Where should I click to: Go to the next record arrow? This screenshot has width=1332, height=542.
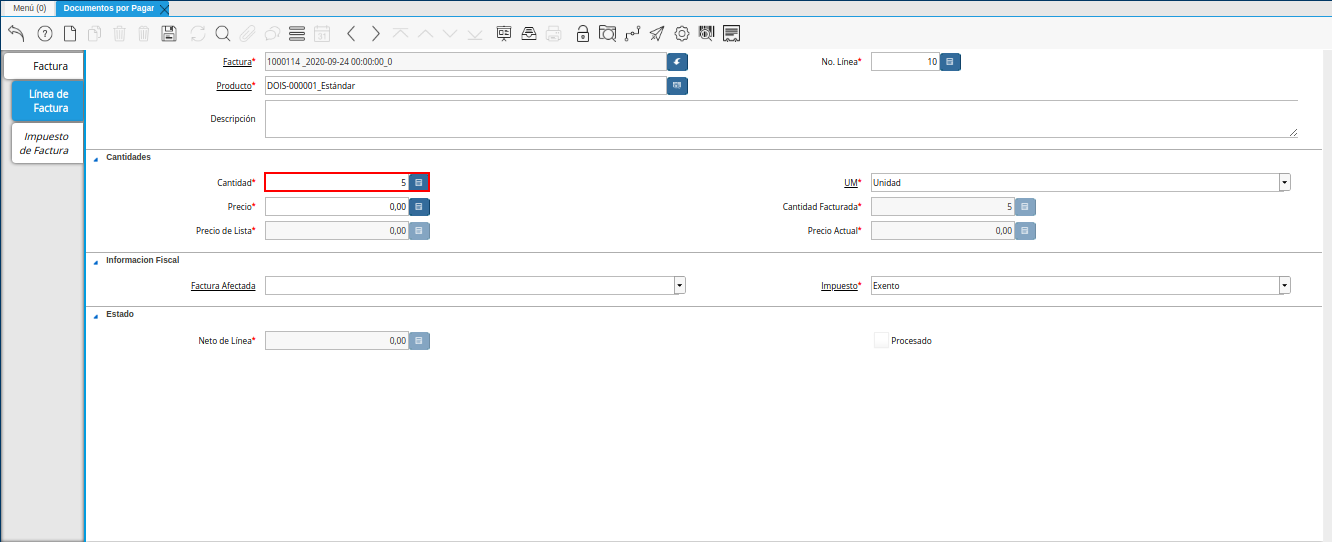(x=375, y=33)
